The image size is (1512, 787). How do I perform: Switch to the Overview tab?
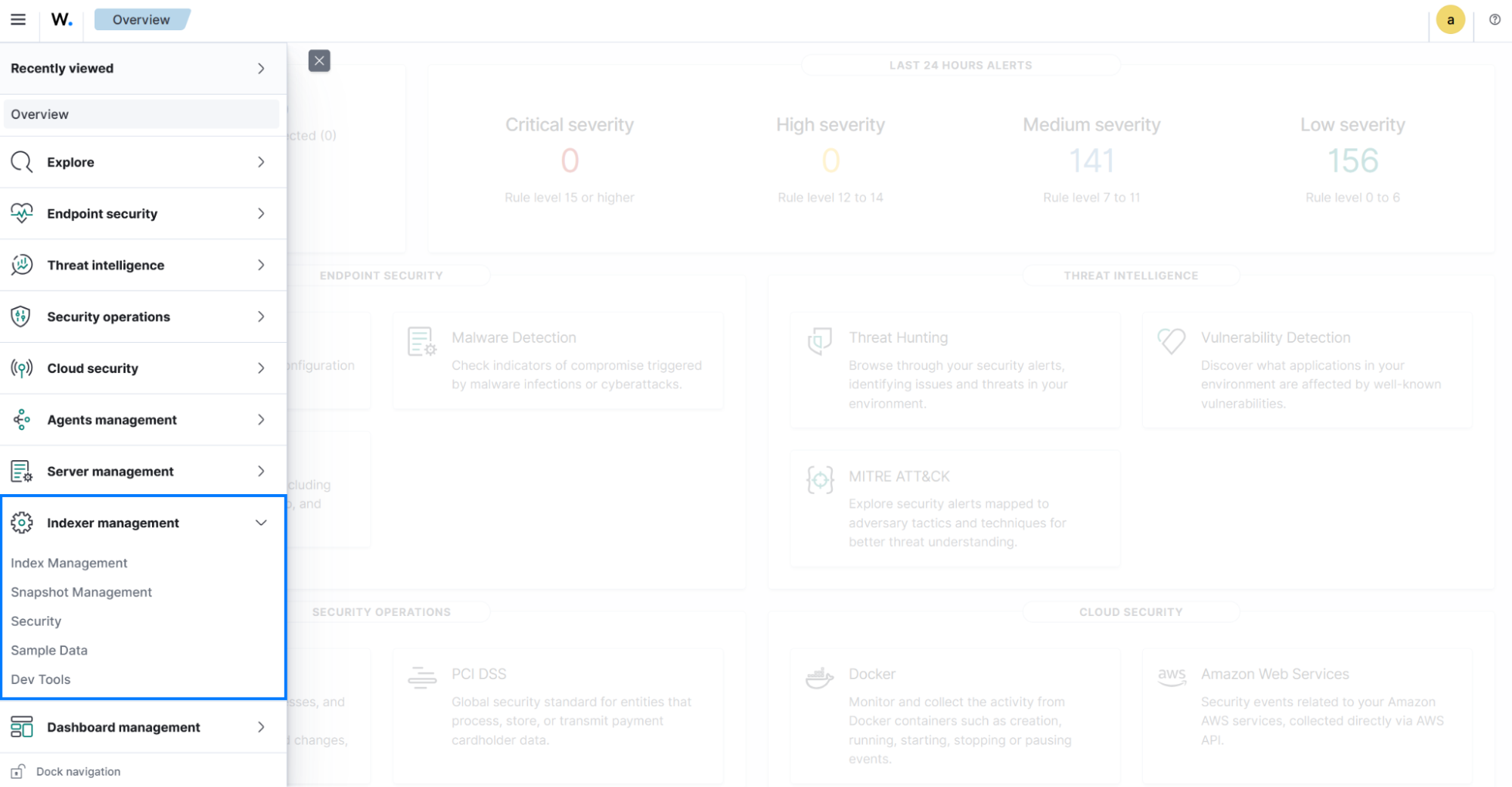click(142, 19)
